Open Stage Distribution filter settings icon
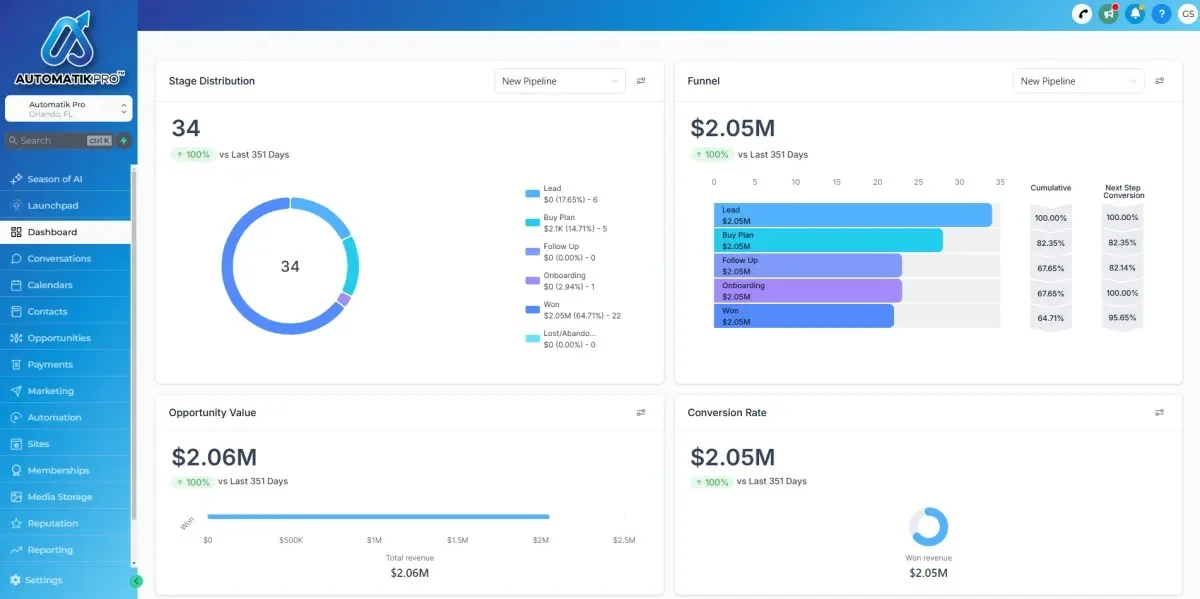 (641, 81)
